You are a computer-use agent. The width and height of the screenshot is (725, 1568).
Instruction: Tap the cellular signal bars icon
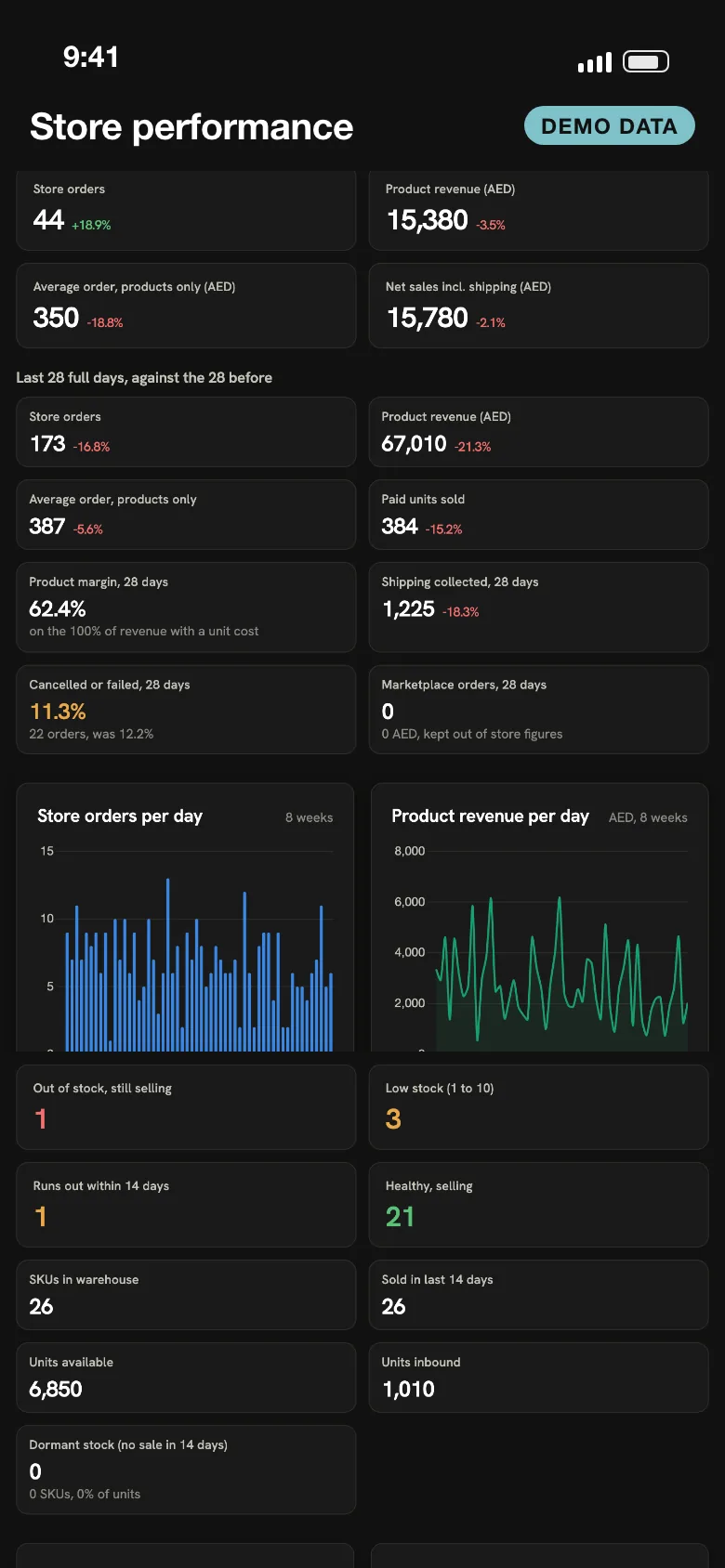pyautogui.click(x=595, y=62)
